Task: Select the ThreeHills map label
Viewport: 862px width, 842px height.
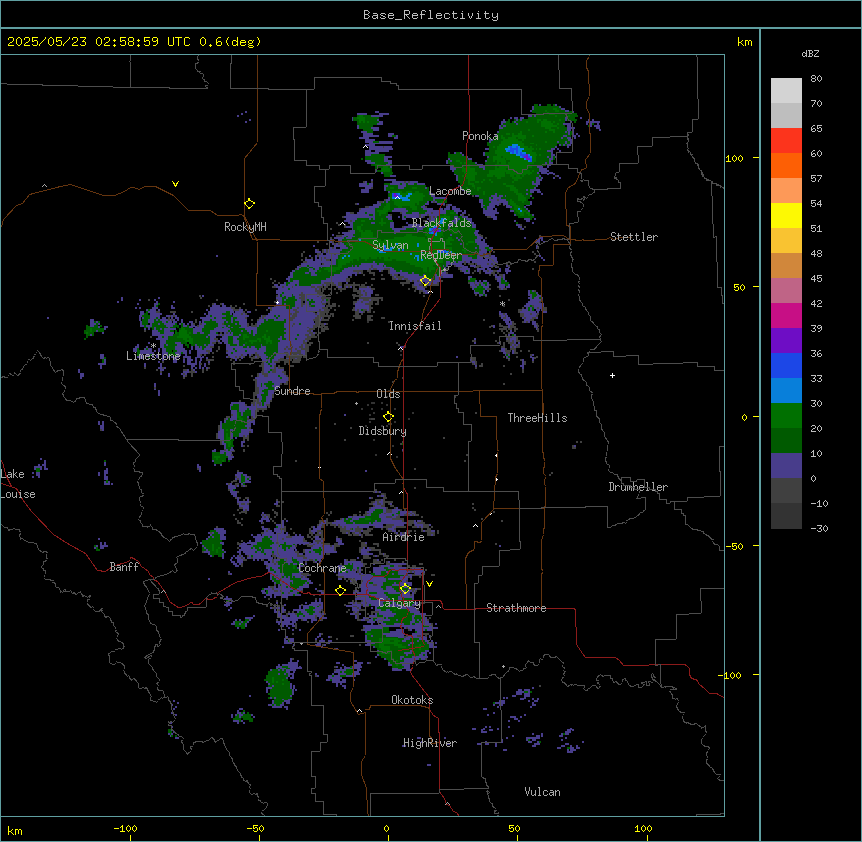Action: click(x=537, y=418)
